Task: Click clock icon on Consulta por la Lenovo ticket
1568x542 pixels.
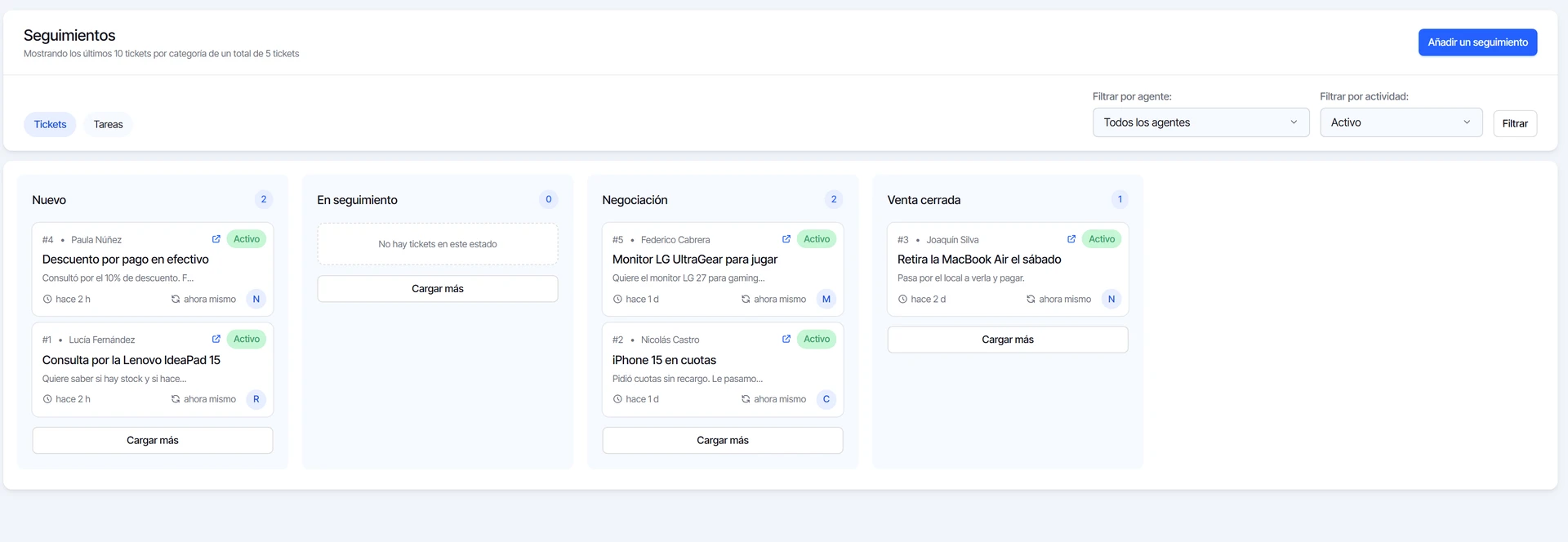Action: pyautogui.click(x=47, y=399)
